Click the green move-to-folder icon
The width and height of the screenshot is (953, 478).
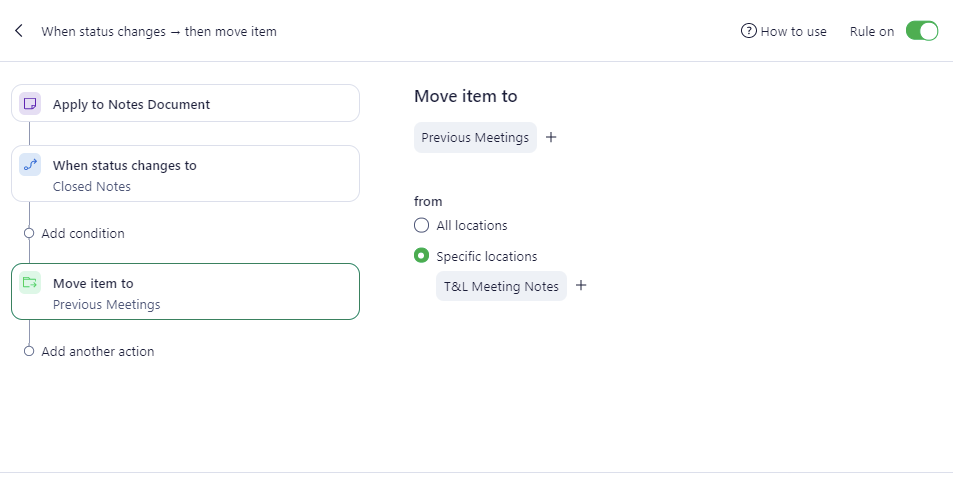pos(30,284)
